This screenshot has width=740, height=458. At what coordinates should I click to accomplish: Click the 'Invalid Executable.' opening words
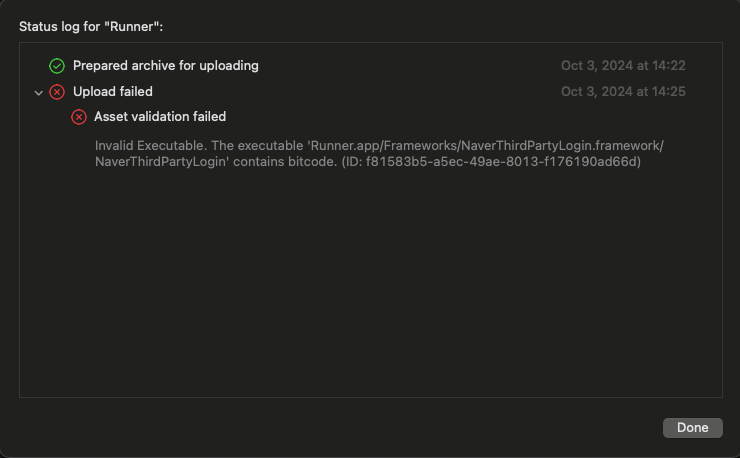pos(151,145)
